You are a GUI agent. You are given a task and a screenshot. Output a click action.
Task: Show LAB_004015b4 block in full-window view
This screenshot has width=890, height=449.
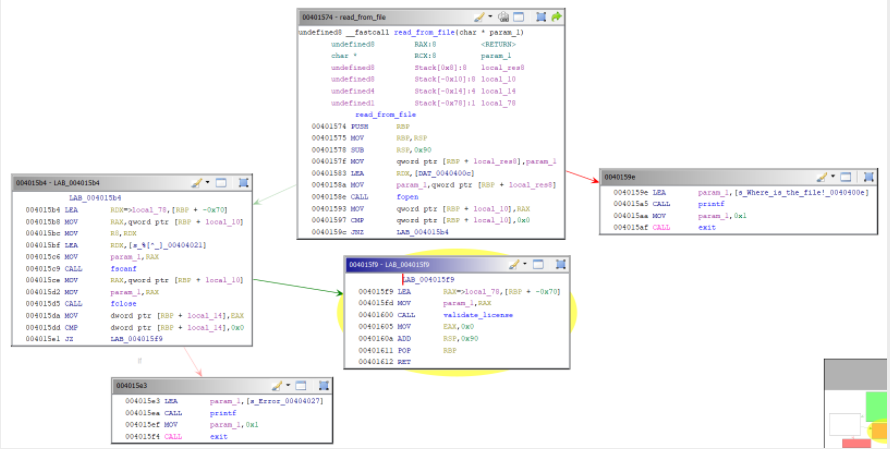222,183
